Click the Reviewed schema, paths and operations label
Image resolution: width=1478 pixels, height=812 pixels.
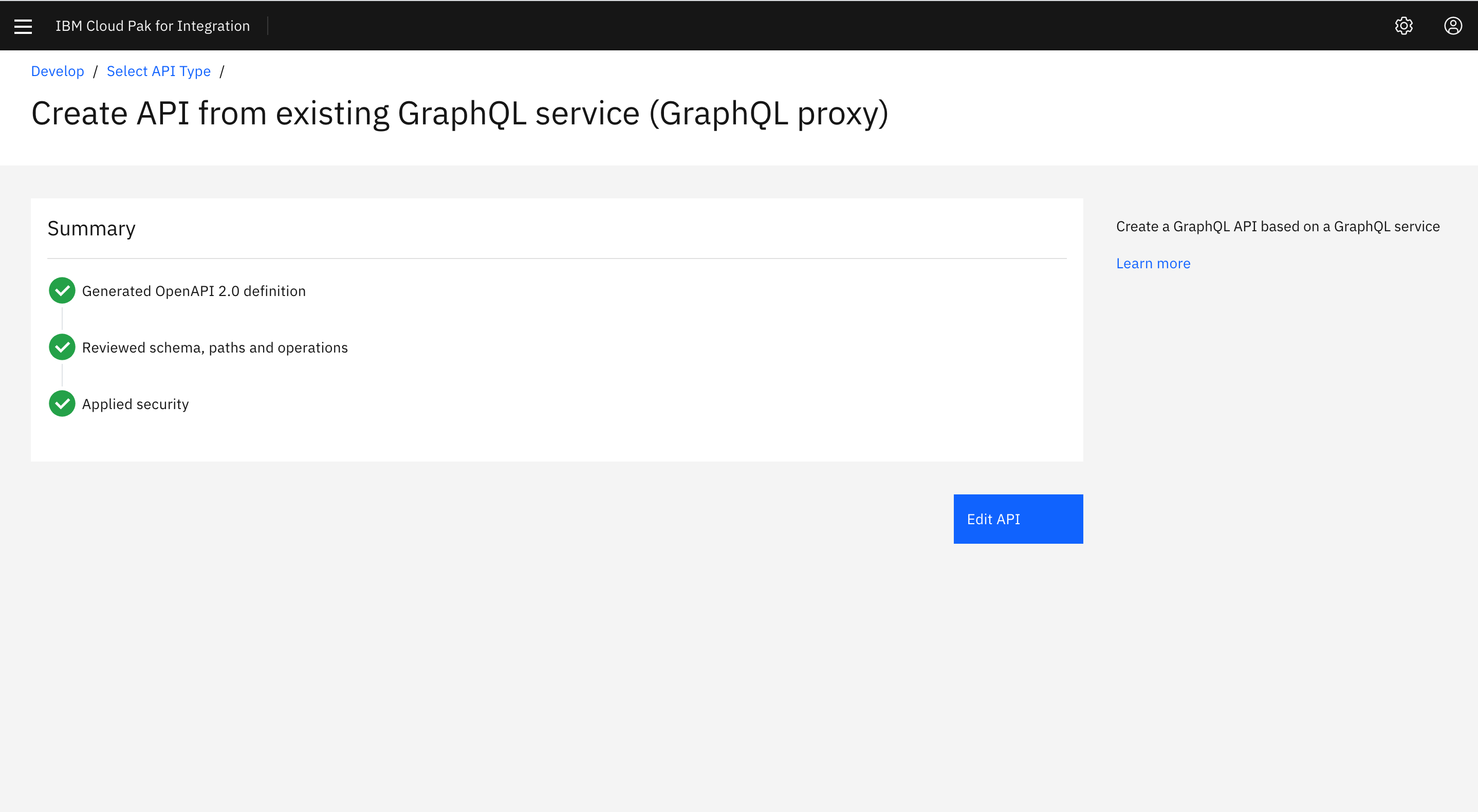pos(215,347)
